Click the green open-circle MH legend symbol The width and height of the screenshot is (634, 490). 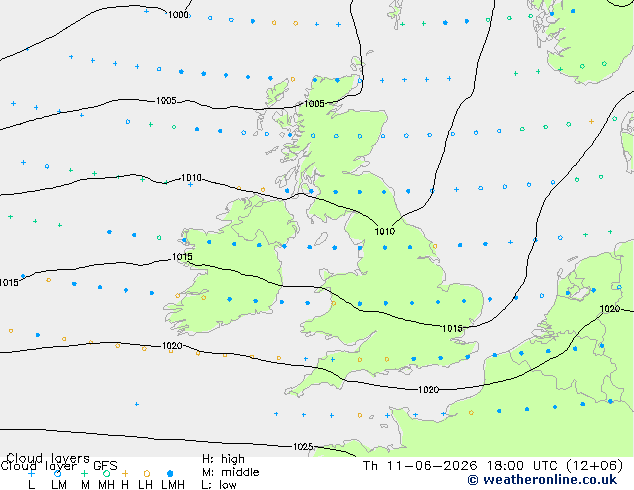[106, 473]
